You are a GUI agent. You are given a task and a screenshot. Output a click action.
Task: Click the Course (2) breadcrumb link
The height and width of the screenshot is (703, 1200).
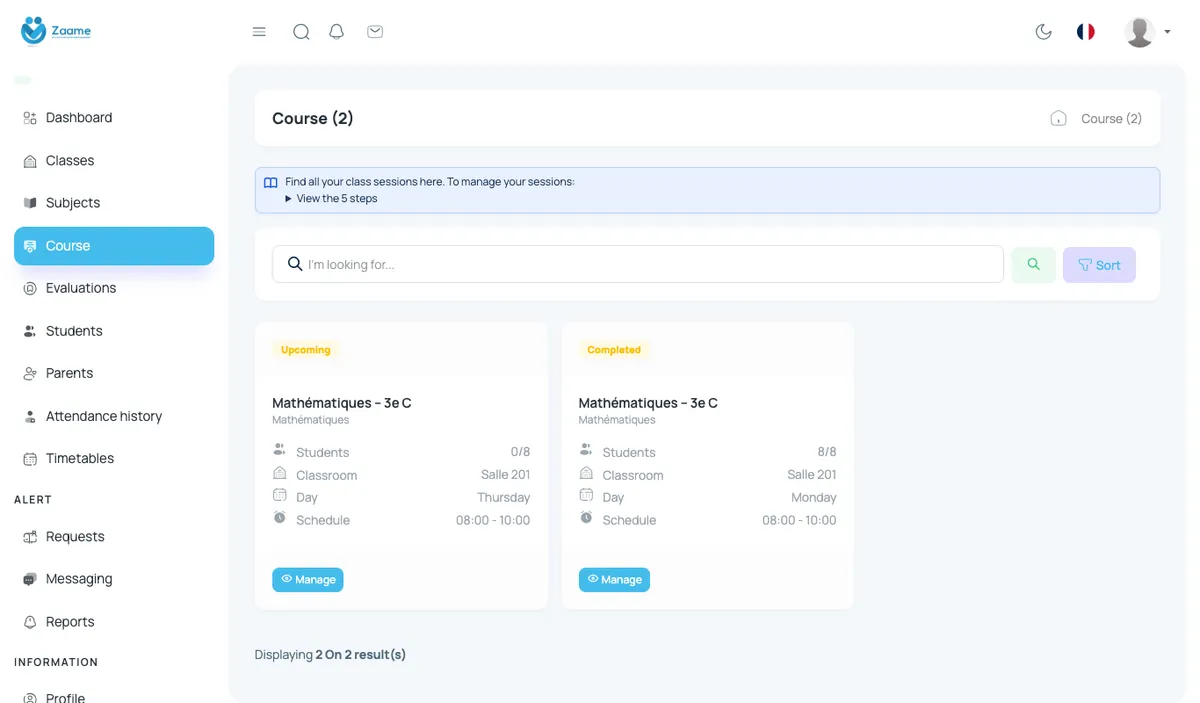(x=1111, y=118)
